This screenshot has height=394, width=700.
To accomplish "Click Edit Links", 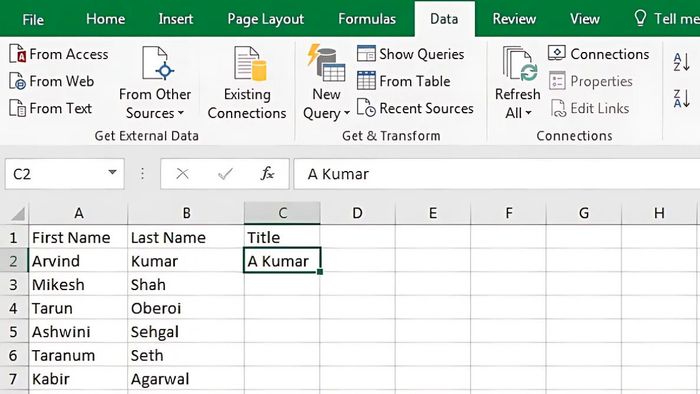I will [589, 108].
